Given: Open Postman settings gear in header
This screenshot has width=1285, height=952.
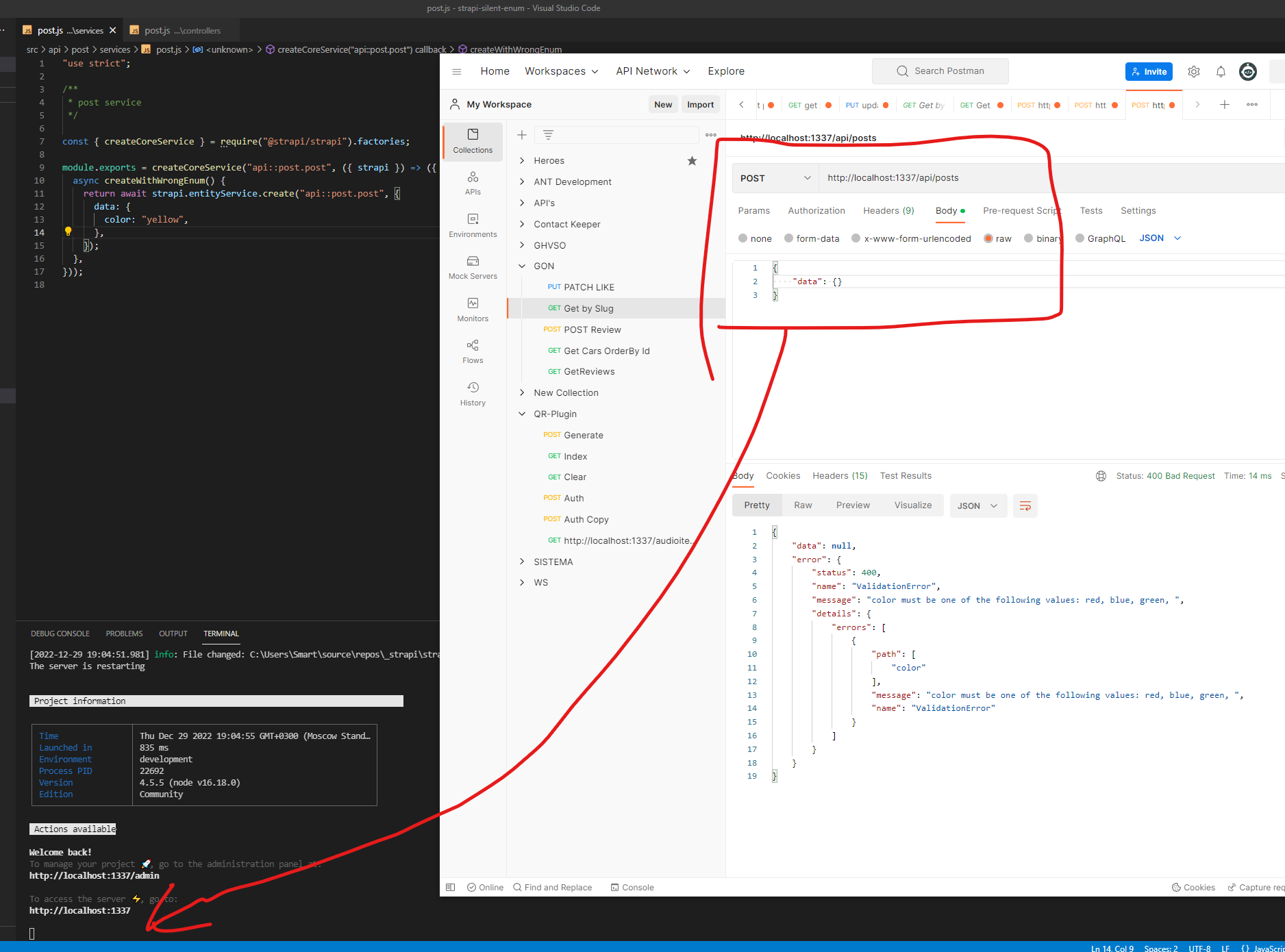Looking at the screenshot, I should pyautogui.click(x=1194, y=71).
